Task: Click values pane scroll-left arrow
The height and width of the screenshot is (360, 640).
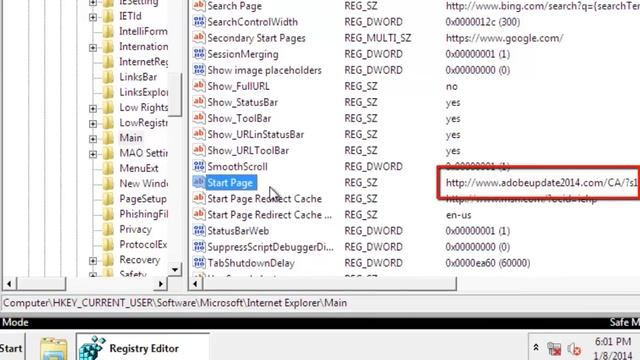Action: (195, 284)
